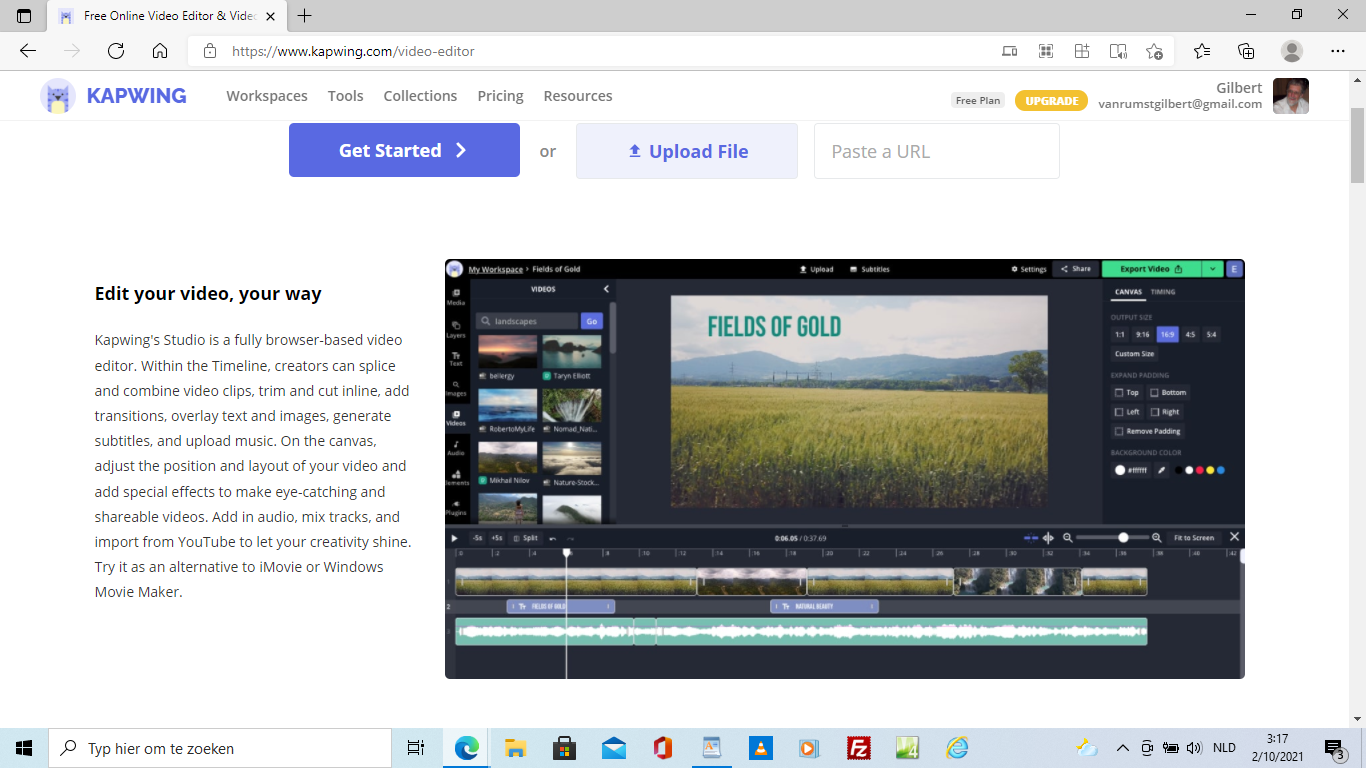
Task: Click the Upload File button
Action: tap(687, 151)
